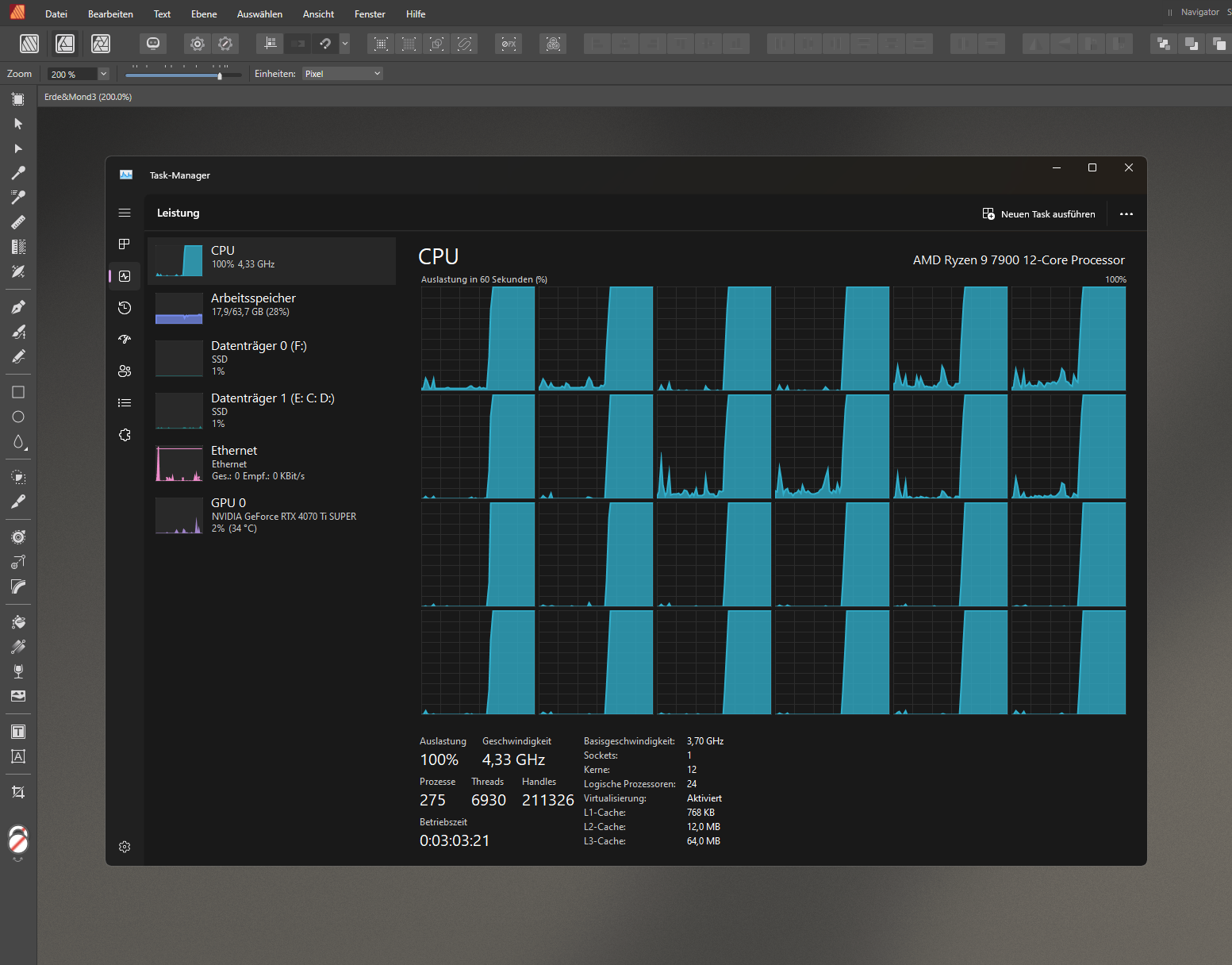This screenshot has height=965, width=1232.
Task: Select Arbeitsspeicher in performance list
Action: click(x=271, y=309)
